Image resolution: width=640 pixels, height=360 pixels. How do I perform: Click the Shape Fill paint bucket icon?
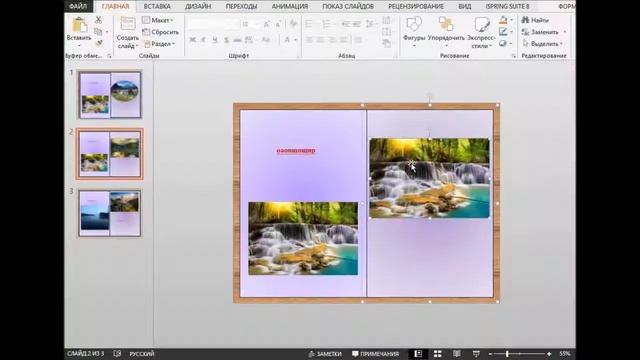point(503,20)
